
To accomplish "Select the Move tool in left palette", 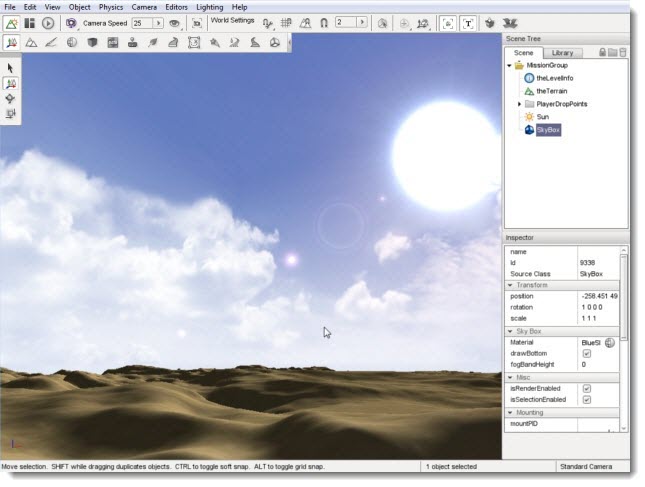I will (10, 83).
